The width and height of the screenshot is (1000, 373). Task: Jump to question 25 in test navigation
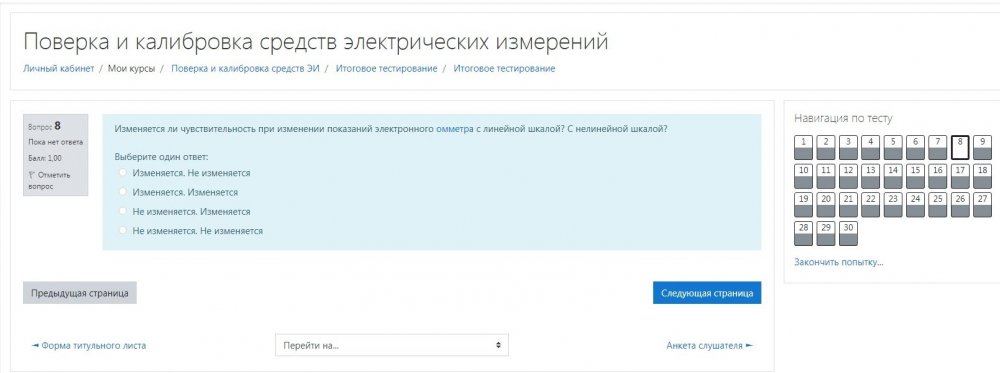938,205
